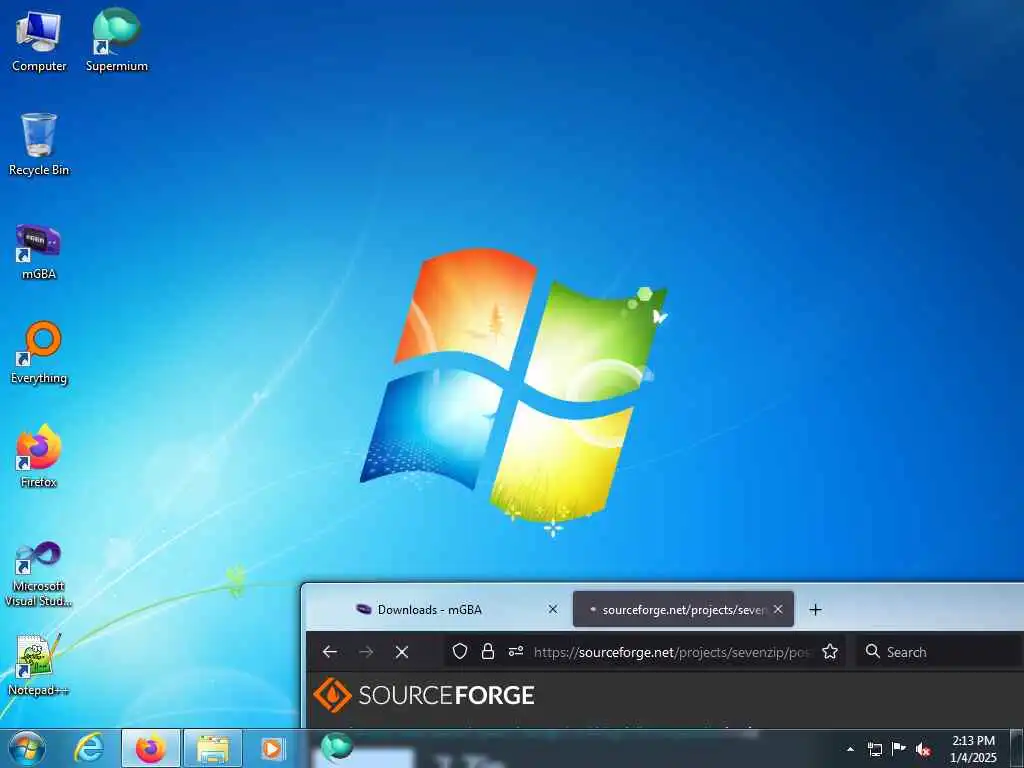Viewport: 1024px width, 768px height.
Task: Open the clock showing 2:13 PM
Action: pos(973,749)
